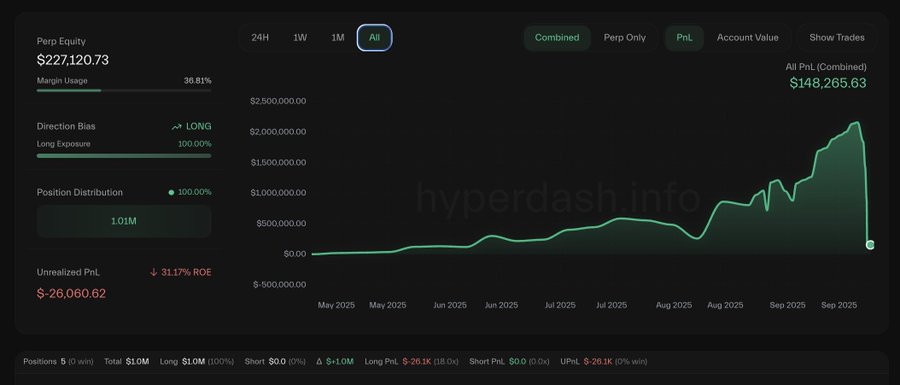This screenshot has width=900, height=385.
Task: Click the green Position Distribution dot
Action: [x=171, y=192]
